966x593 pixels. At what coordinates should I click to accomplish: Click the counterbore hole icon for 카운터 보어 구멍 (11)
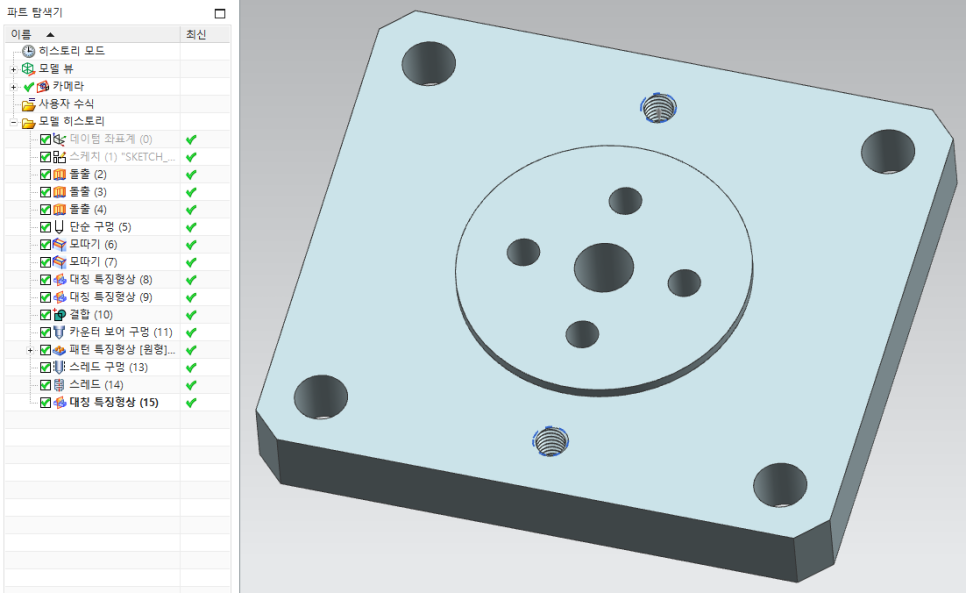59,333
